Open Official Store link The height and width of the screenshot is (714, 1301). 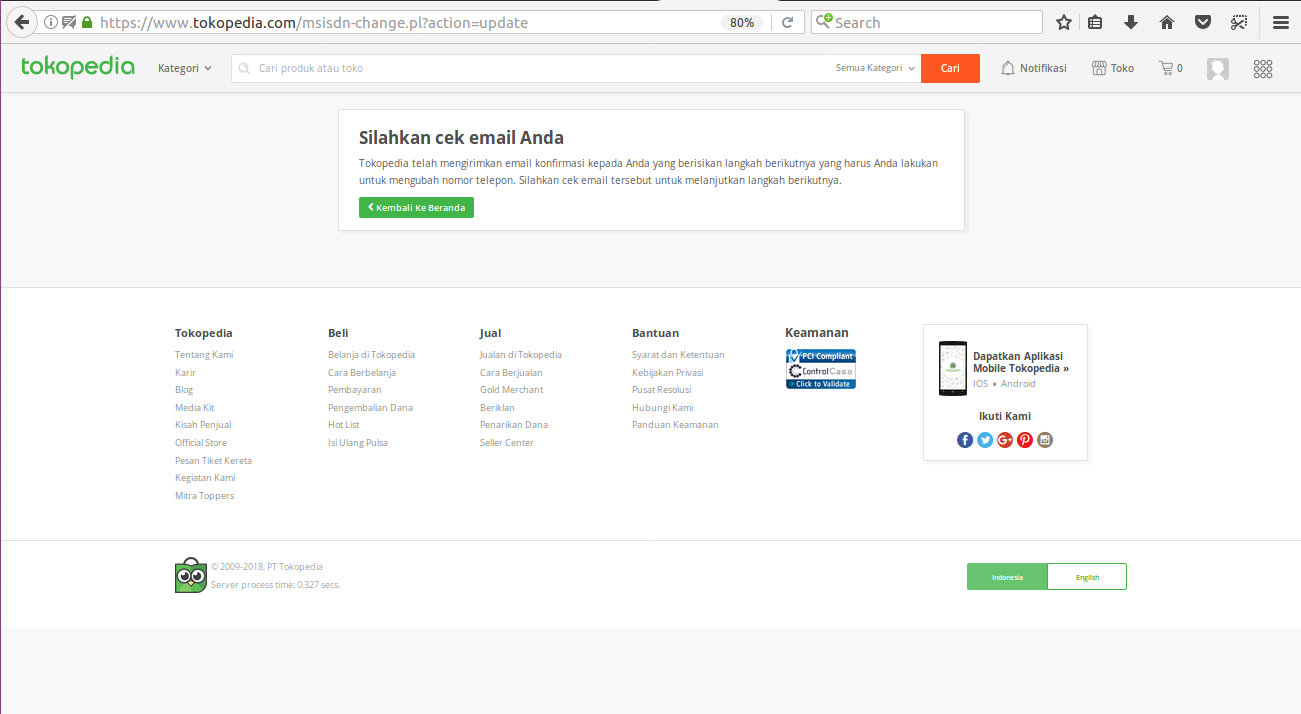point(201,443)
